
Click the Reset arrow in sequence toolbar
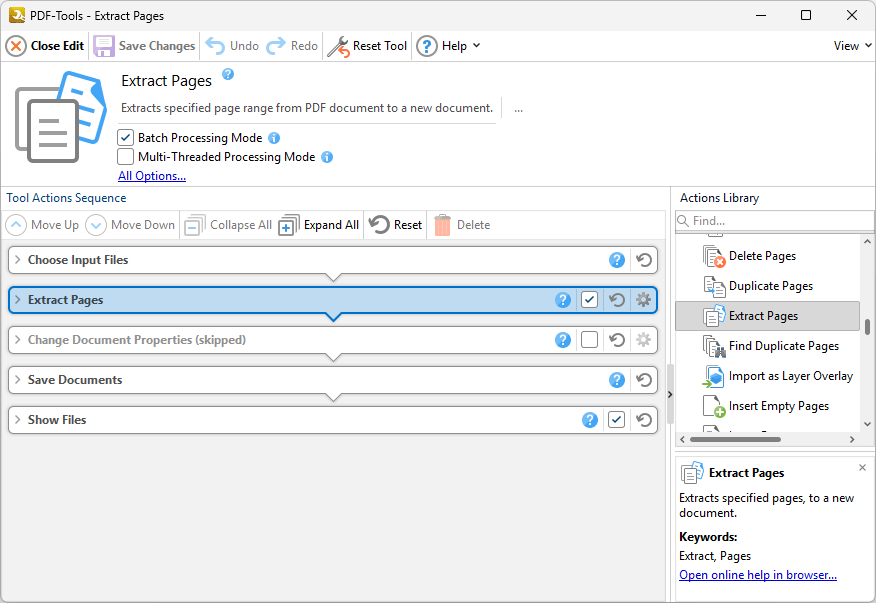(x=379, y=225)
